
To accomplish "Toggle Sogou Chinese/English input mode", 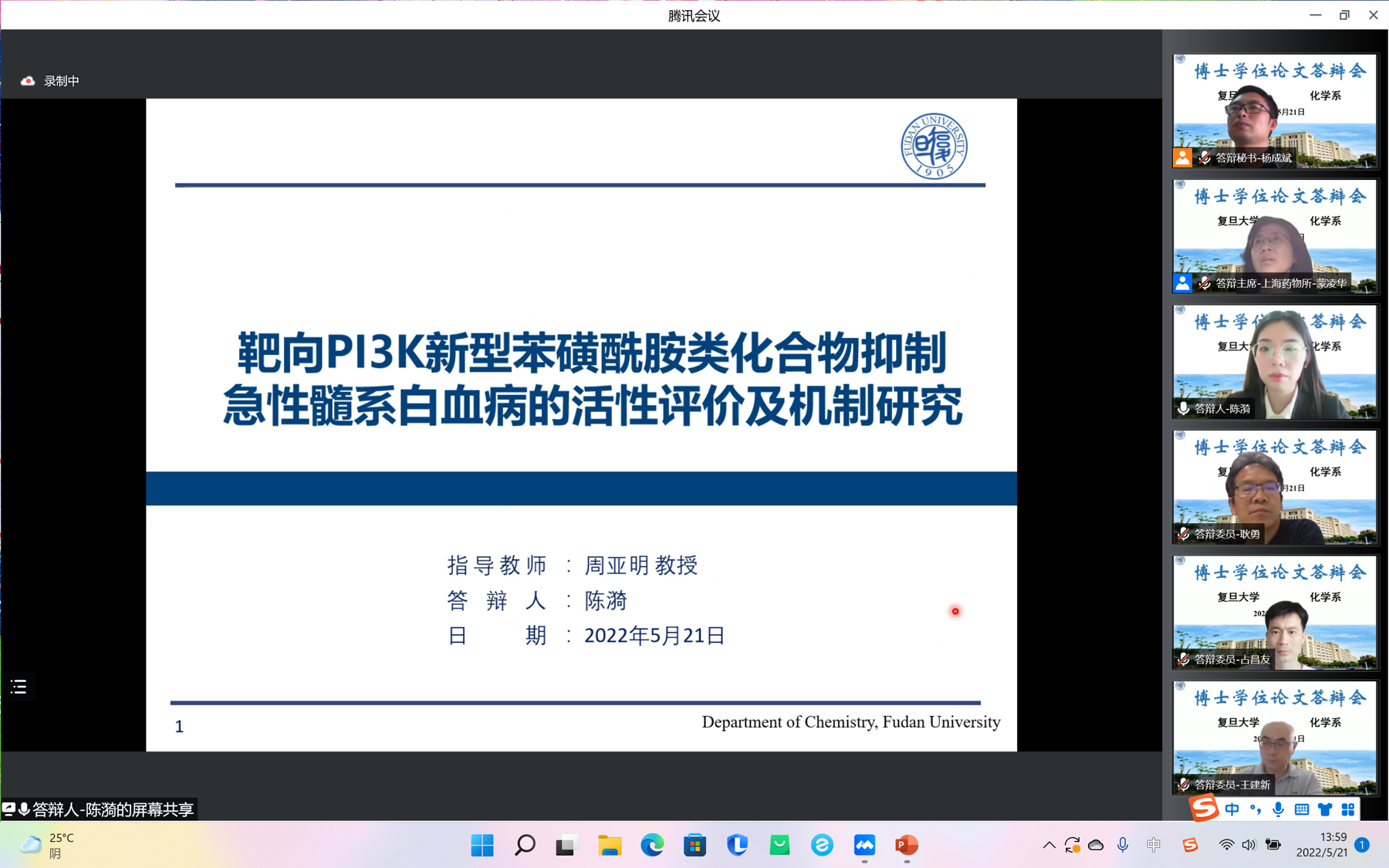I will coord(1232,809).
